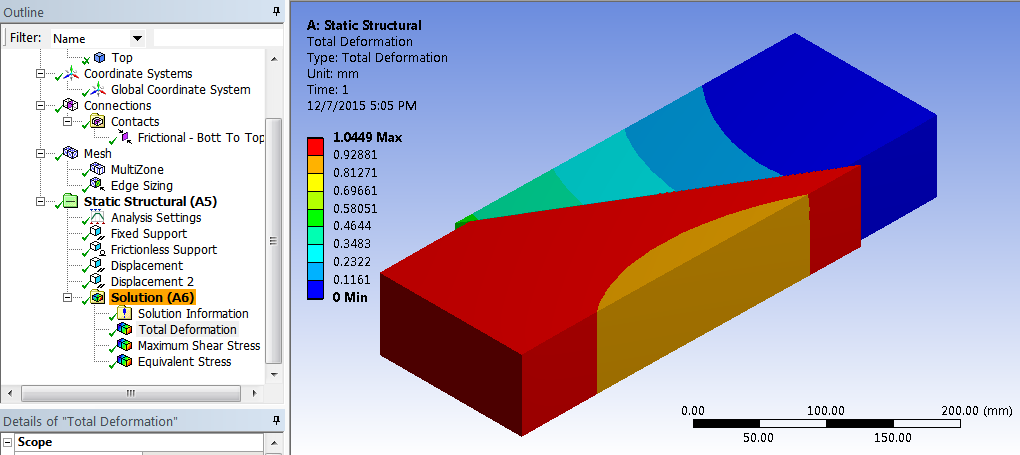The width and height of the screenshot is (1020, 455).
Task: Collapse the Contacts branch
Action: click(x=68, y=121)
